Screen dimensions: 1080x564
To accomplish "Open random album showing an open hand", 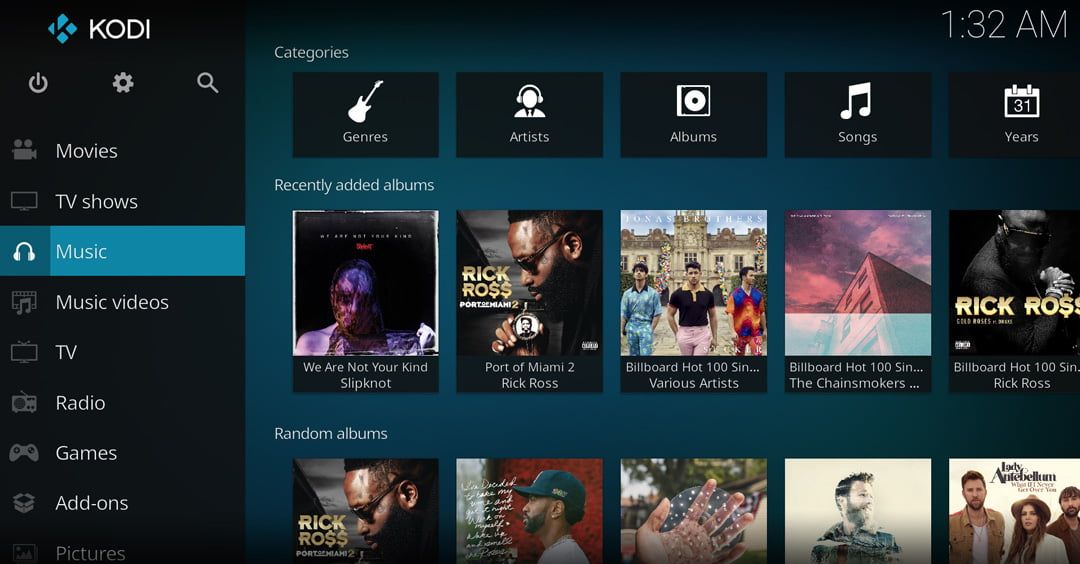I will 694,511.
